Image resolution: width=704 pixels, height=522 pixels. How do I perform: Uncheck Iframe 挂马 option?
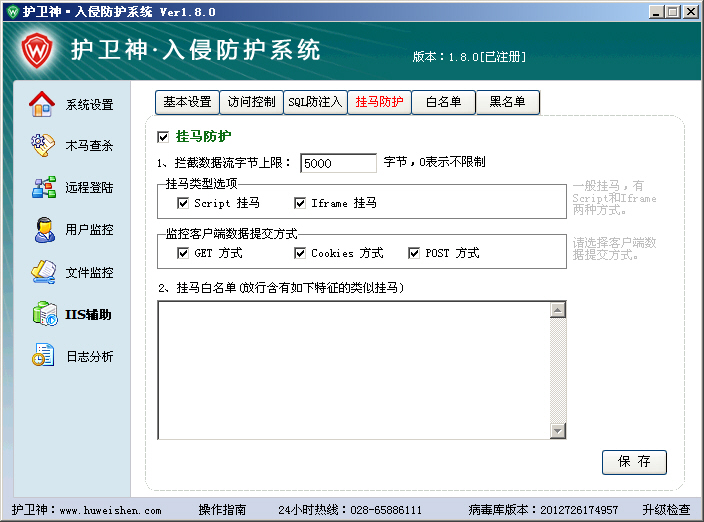pyautogui.click(x=299, y=203)
